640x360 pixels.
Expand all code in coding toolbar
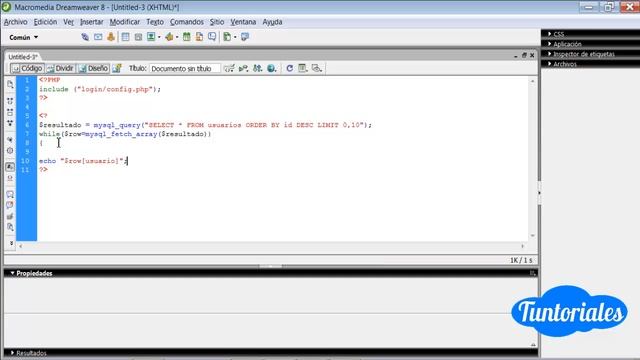[x=10, y=123]
